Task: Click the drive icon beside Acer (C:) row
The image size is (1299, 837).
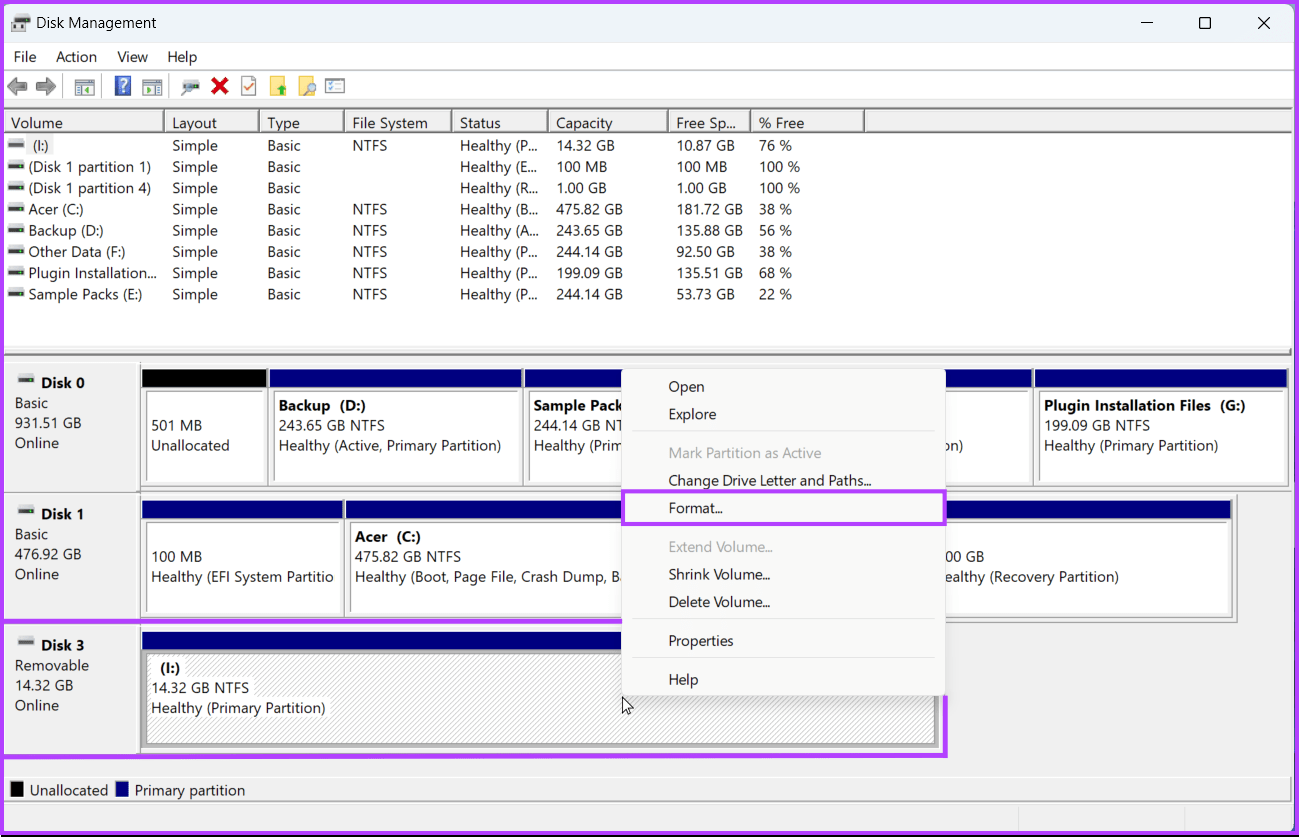Action: click(x=16, y=209)
